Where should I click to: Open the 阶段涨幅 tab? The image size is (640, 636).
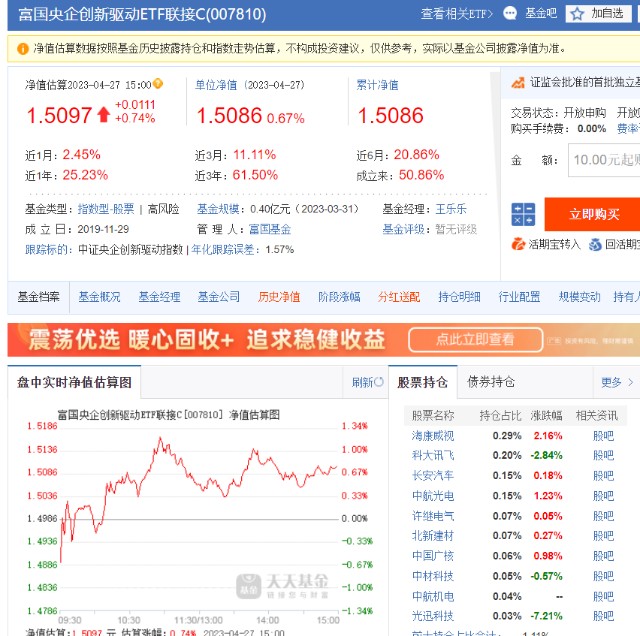(339, 297)
